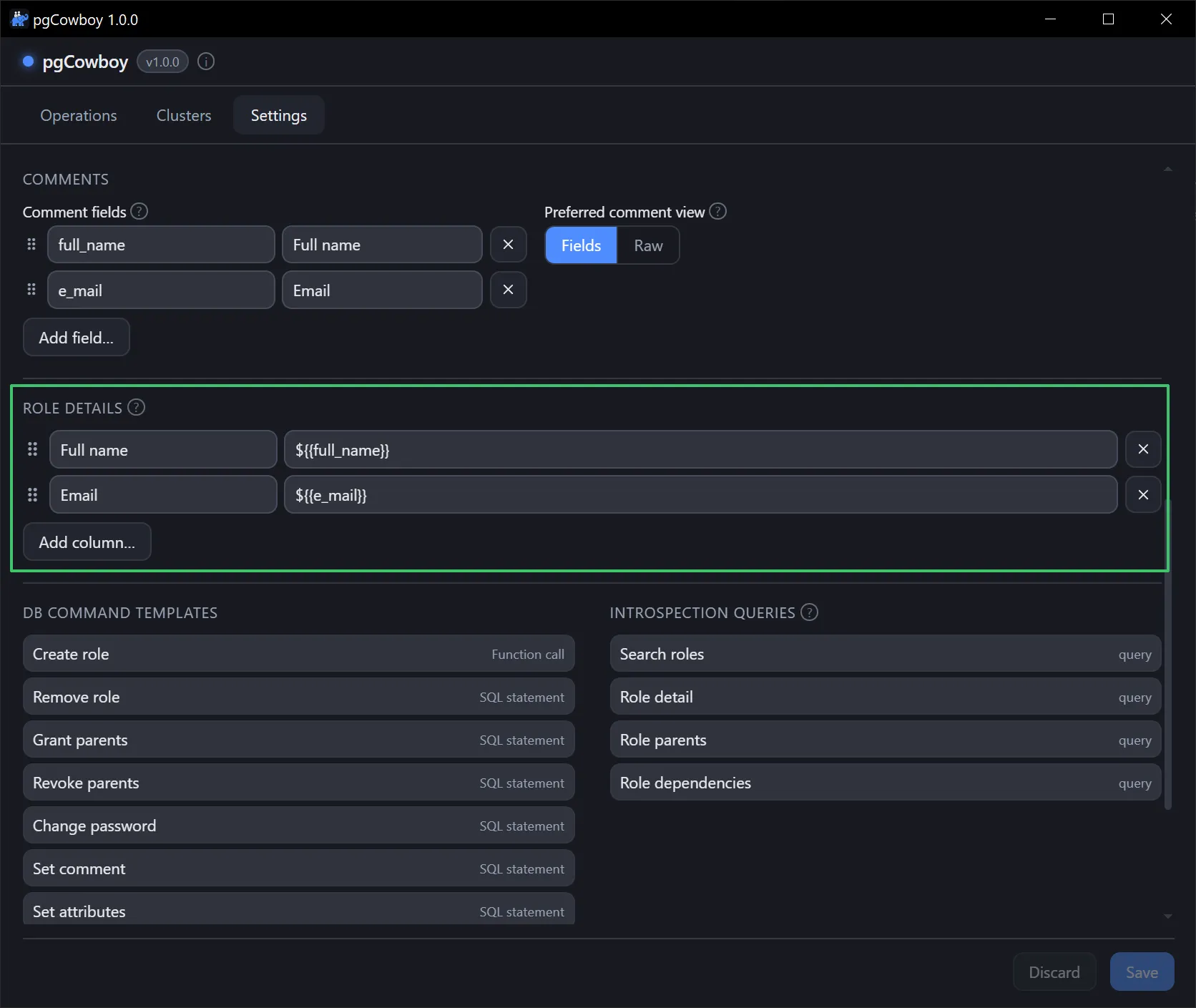Open the Operations tab
Screen dimensions: 1196x1008
79,115
